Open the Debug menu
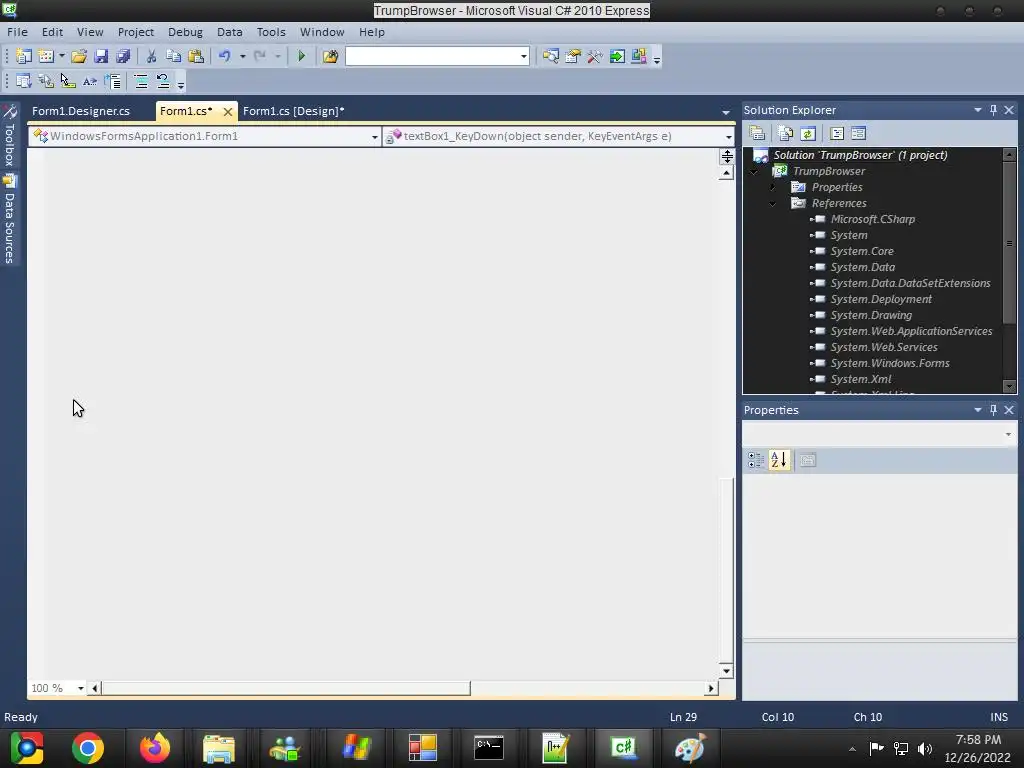 coord(185,32)
